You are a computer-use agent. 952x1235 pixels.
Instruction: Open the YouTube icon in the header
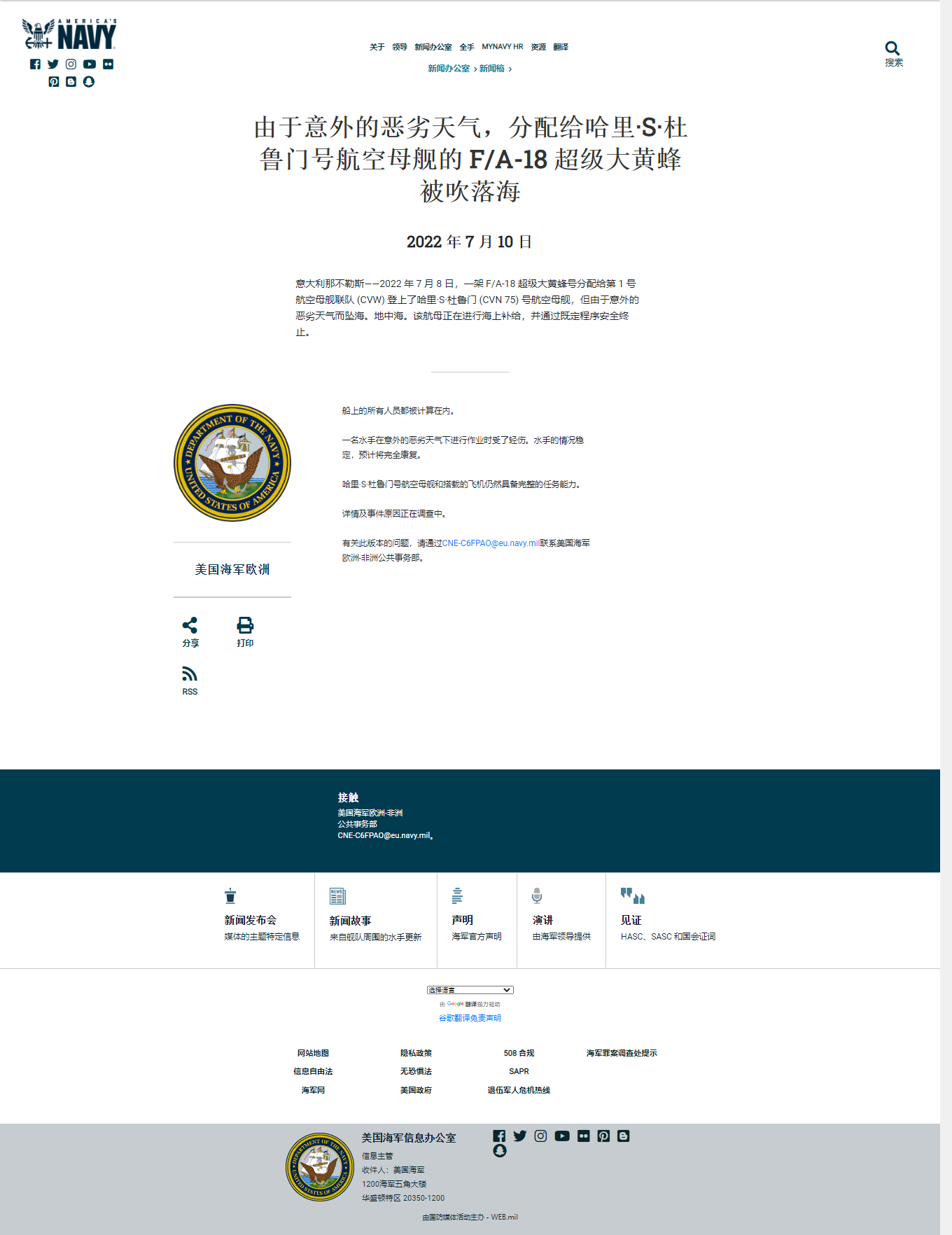coord(90,64)
